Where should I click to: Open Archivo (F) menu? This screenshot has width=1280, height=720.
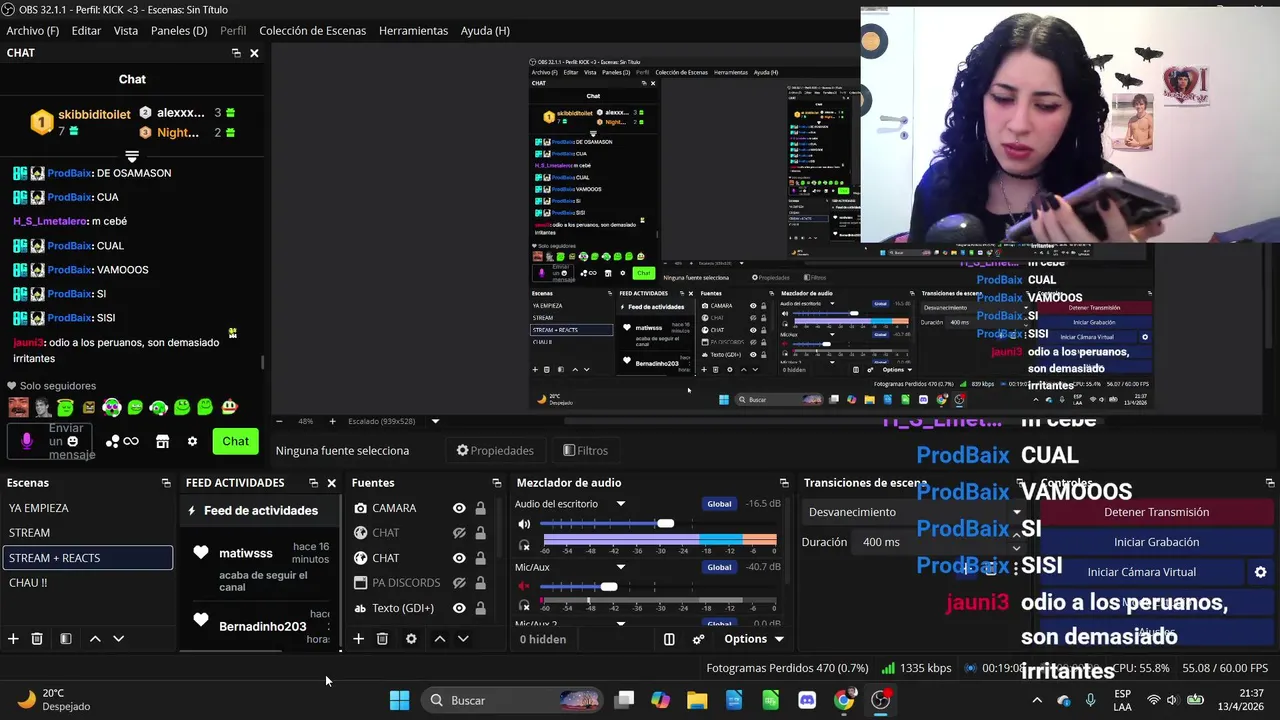(33, 31)
